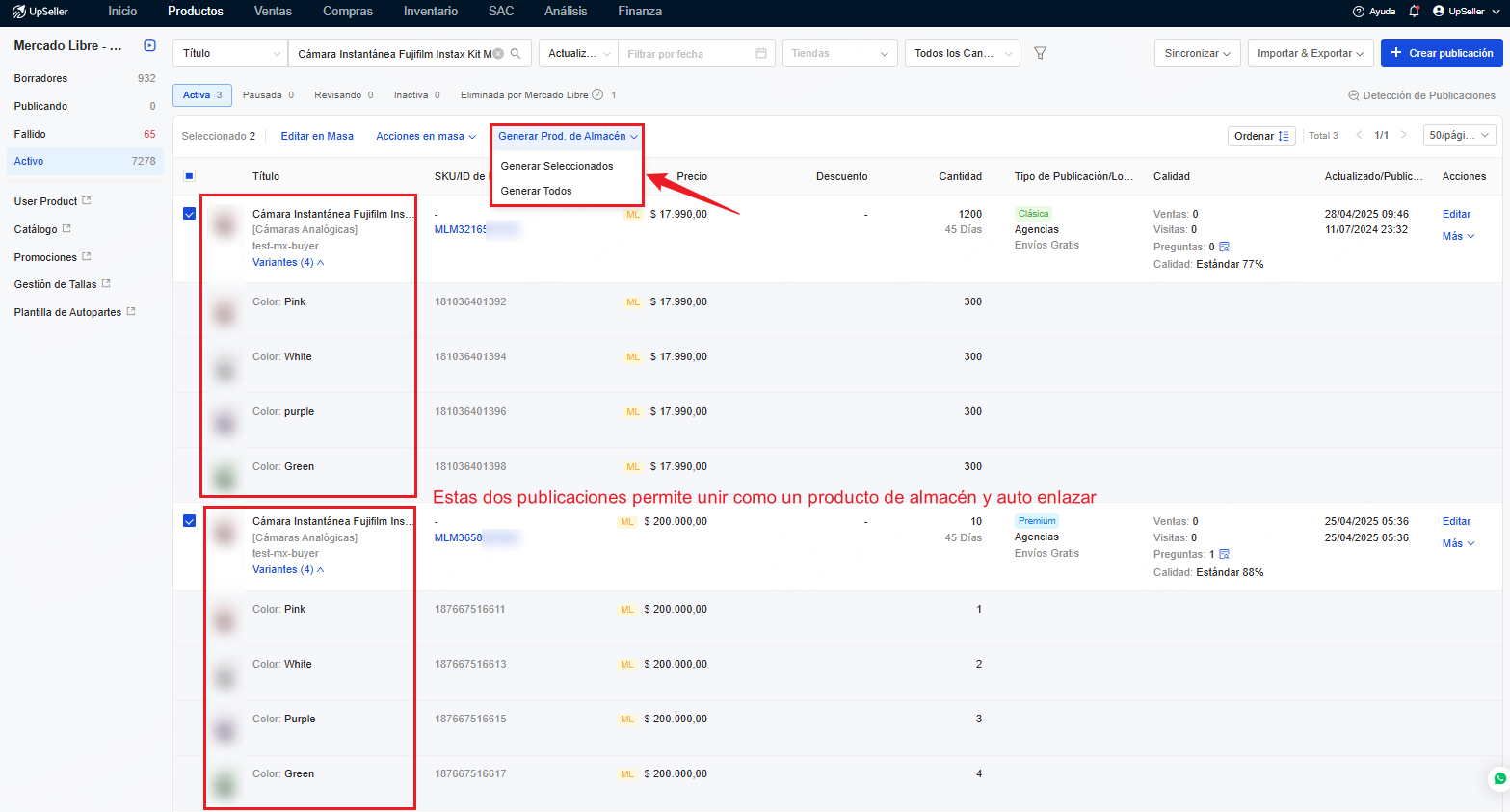Switch to the Pausada tab
This screenshot has height=812, width=1510.
tap(268, 95)
